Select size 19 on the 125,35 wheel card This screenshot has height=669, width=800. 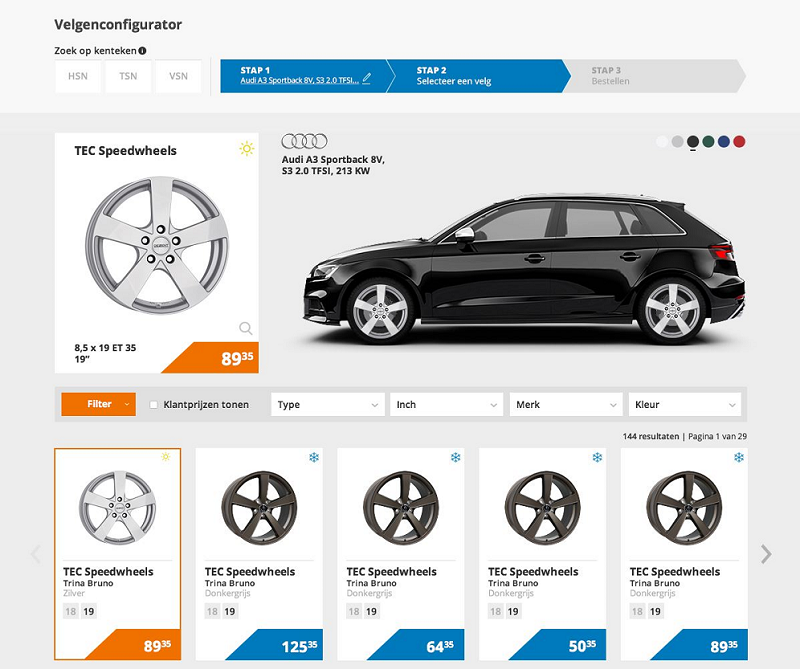[x=230, y=611]
